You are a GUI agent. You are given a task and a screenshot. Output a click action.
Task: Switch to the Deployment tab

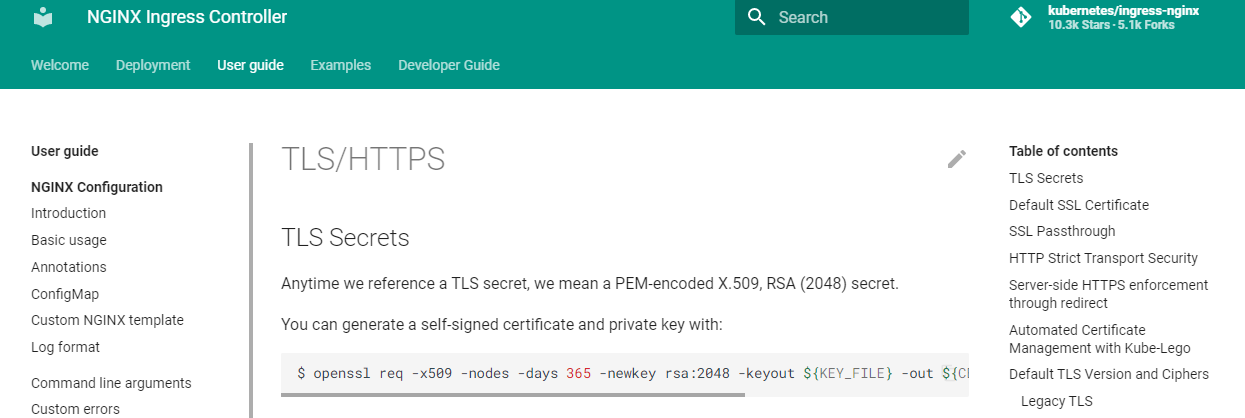[153, 65]
